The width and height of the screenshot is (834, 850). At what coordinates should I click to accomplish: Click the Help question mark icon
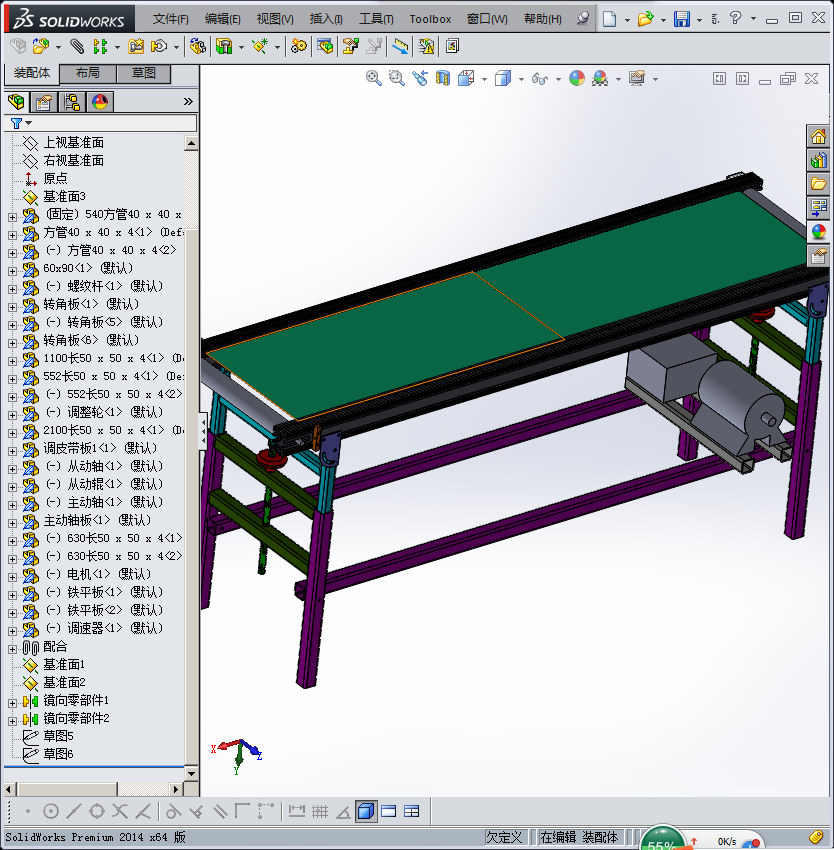tap(735, 18)
